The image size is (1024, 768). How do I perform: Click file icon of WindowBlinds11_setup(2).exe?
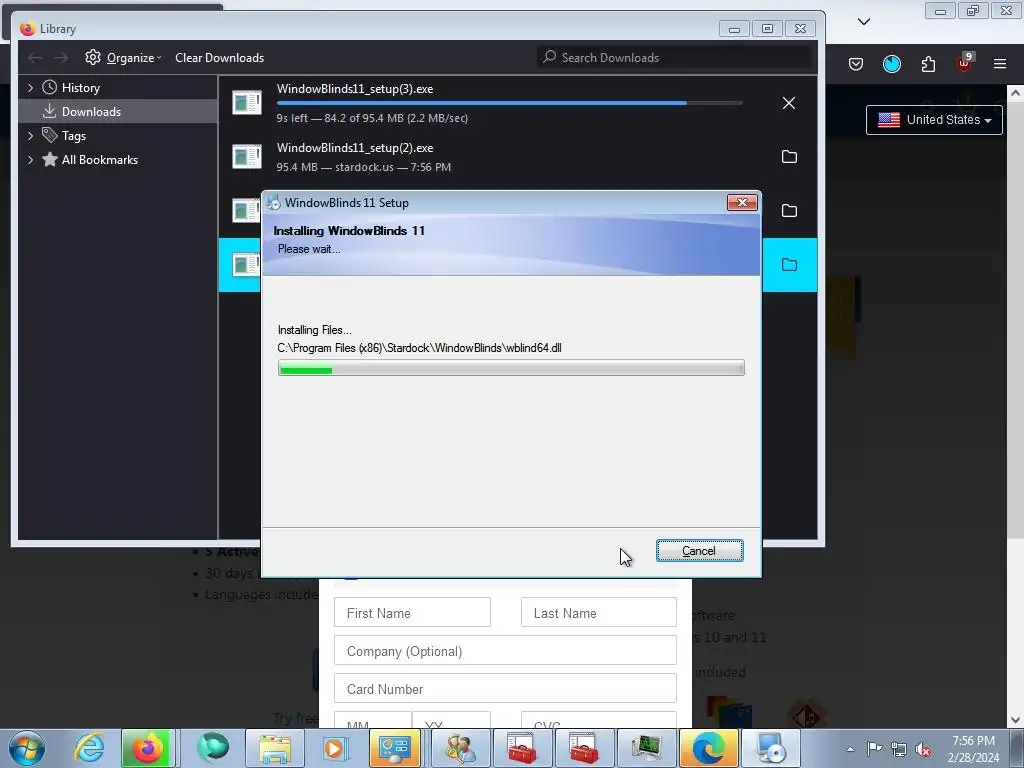click(247, 157)
